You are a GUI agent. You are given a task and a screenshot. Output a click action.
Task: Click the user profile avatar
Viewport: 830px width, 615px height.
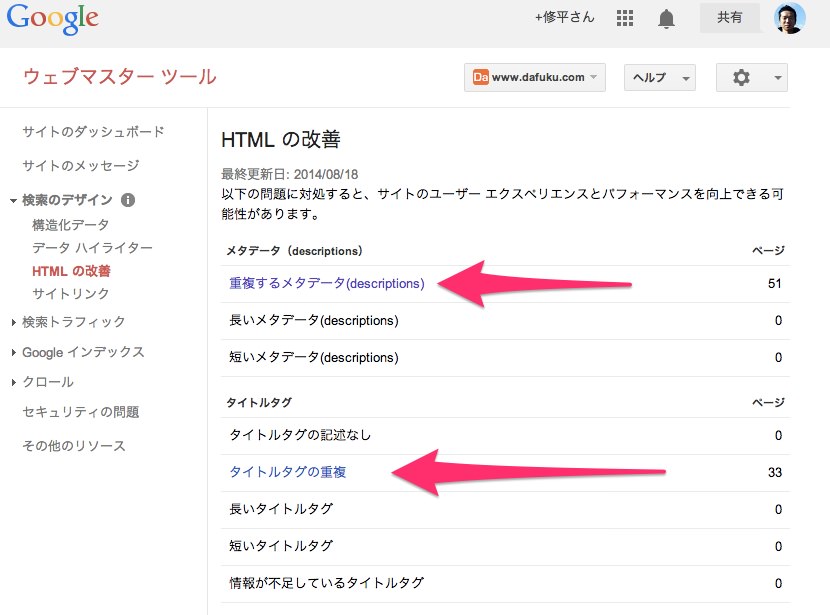tap(789, 17)
